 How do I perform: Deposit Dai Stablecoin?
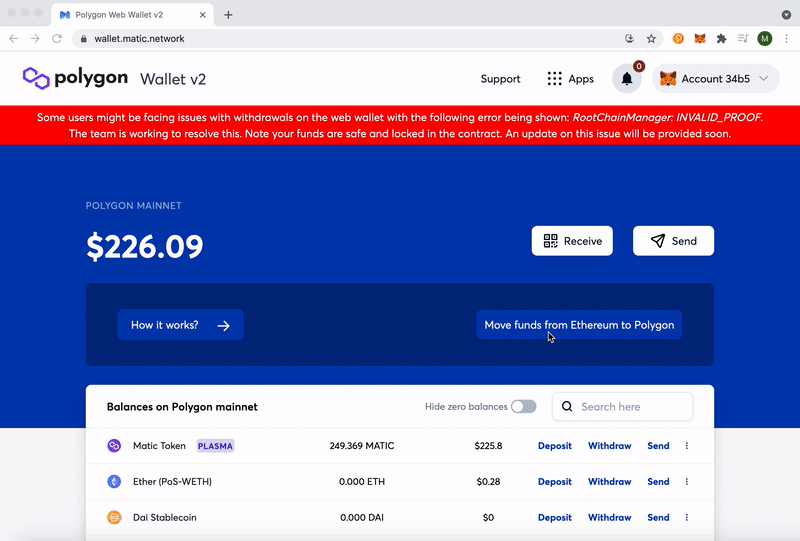point(555,518)
